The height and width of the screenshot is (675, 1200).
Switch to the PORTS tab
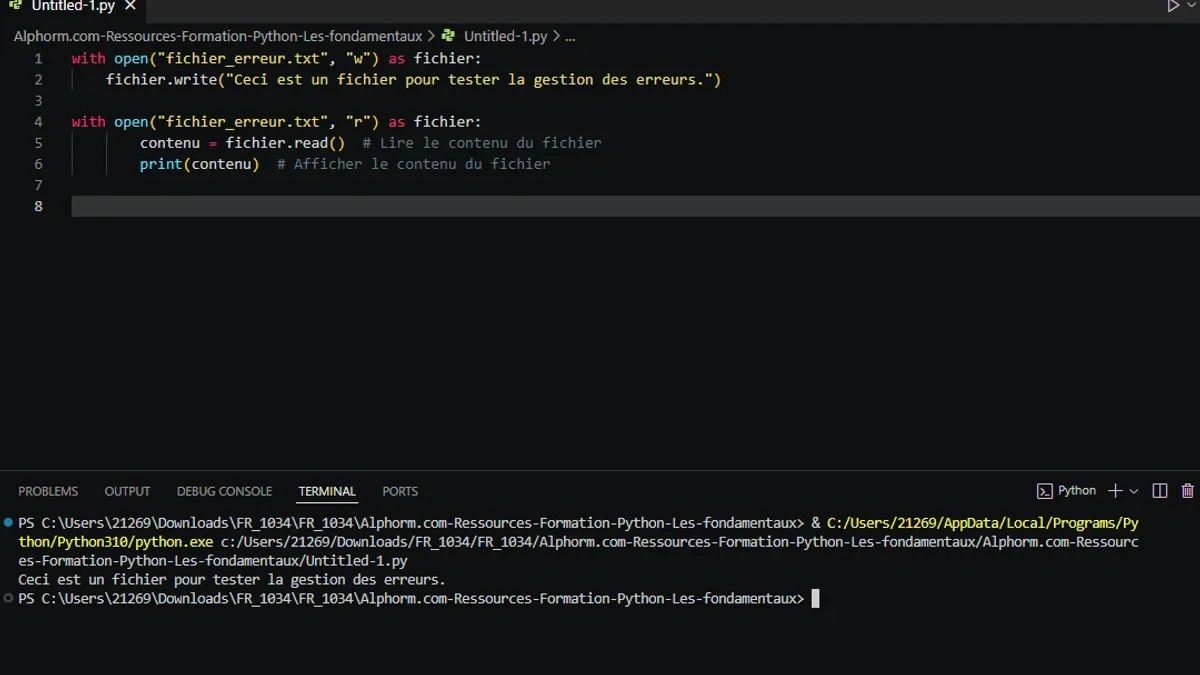[400, 491]
